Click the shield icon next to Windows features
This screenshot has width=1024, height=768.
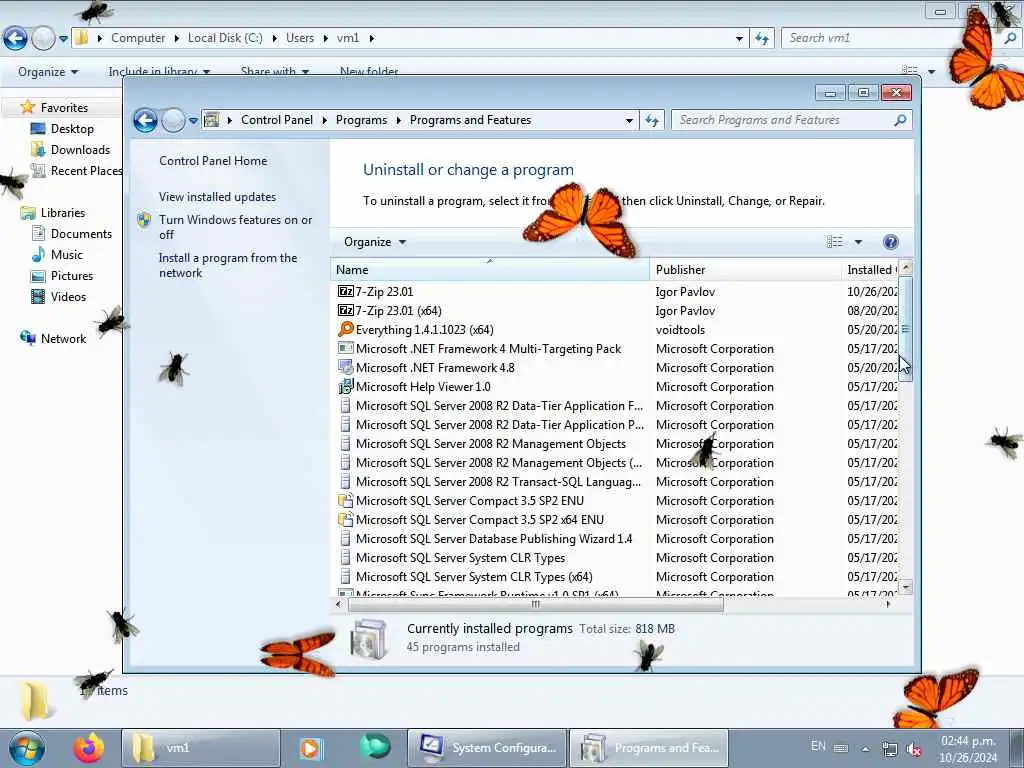coord(144,220)
